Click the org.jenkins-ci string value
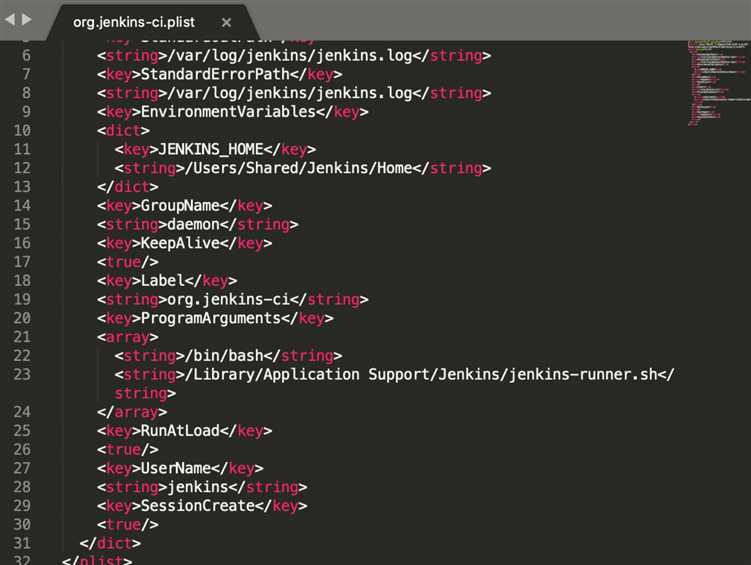This screenshot has width=751, height=565. [x=228, y=299]
